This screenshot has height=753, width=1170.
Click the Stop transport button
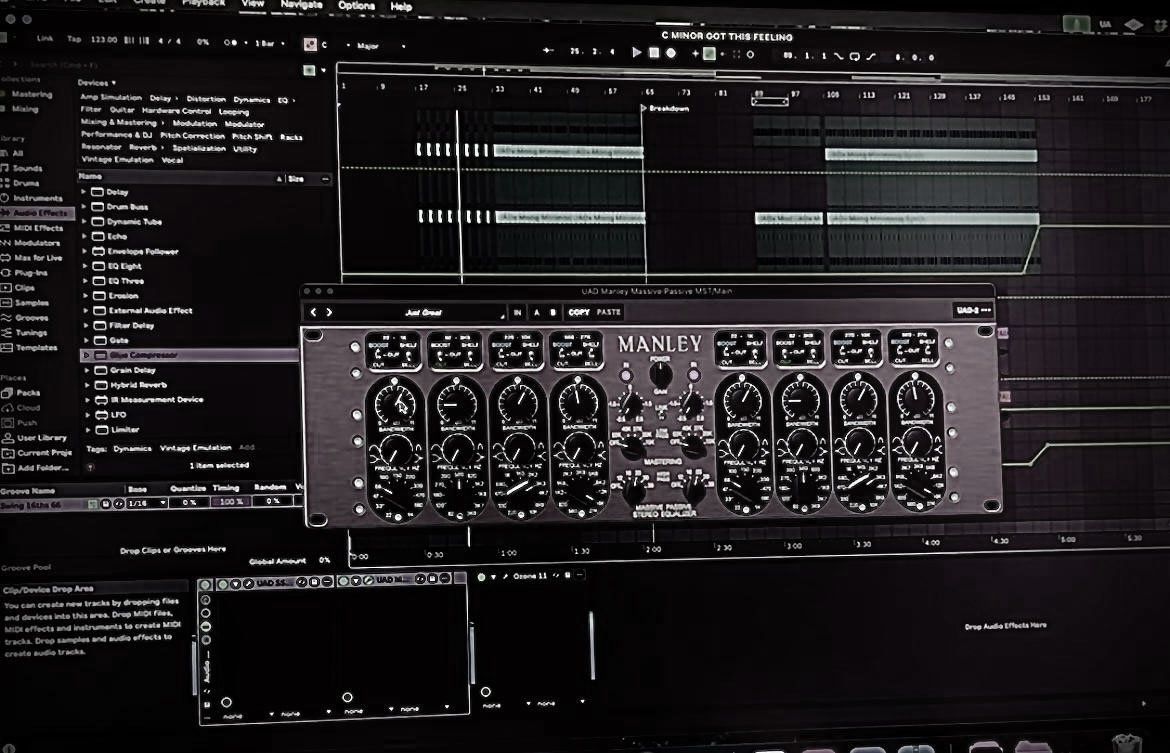654,52
